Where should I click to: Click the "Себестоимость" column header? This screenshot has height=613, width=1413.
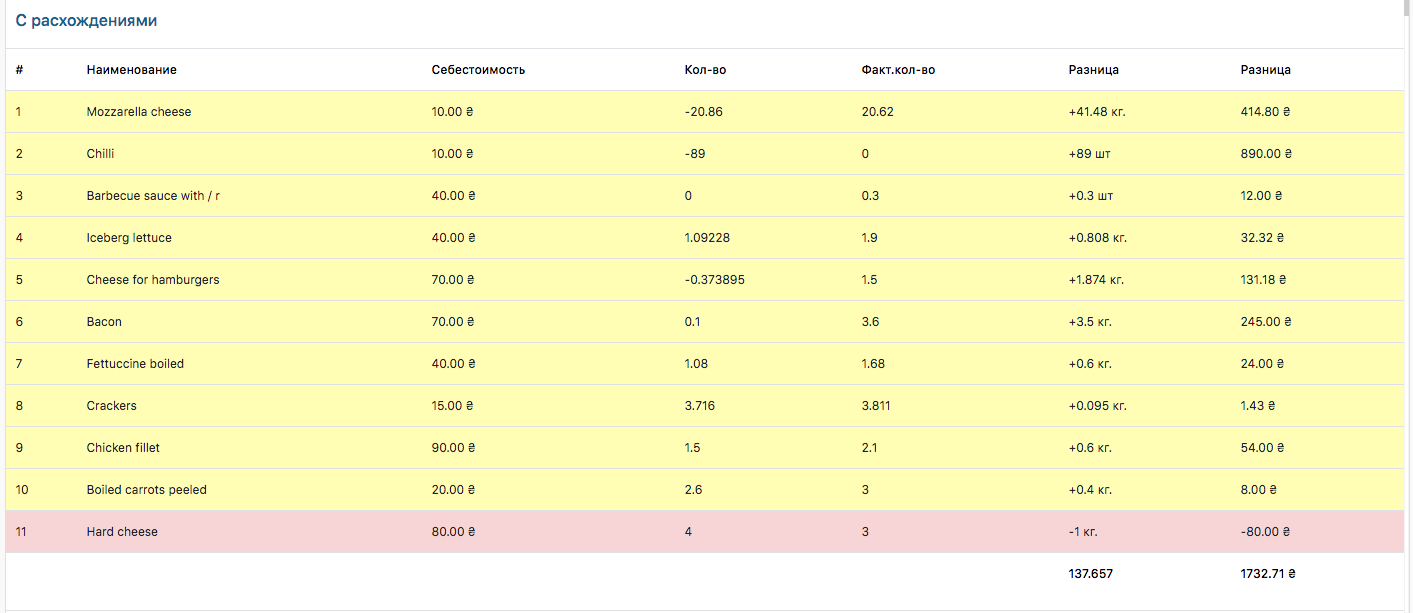point(478,70)
